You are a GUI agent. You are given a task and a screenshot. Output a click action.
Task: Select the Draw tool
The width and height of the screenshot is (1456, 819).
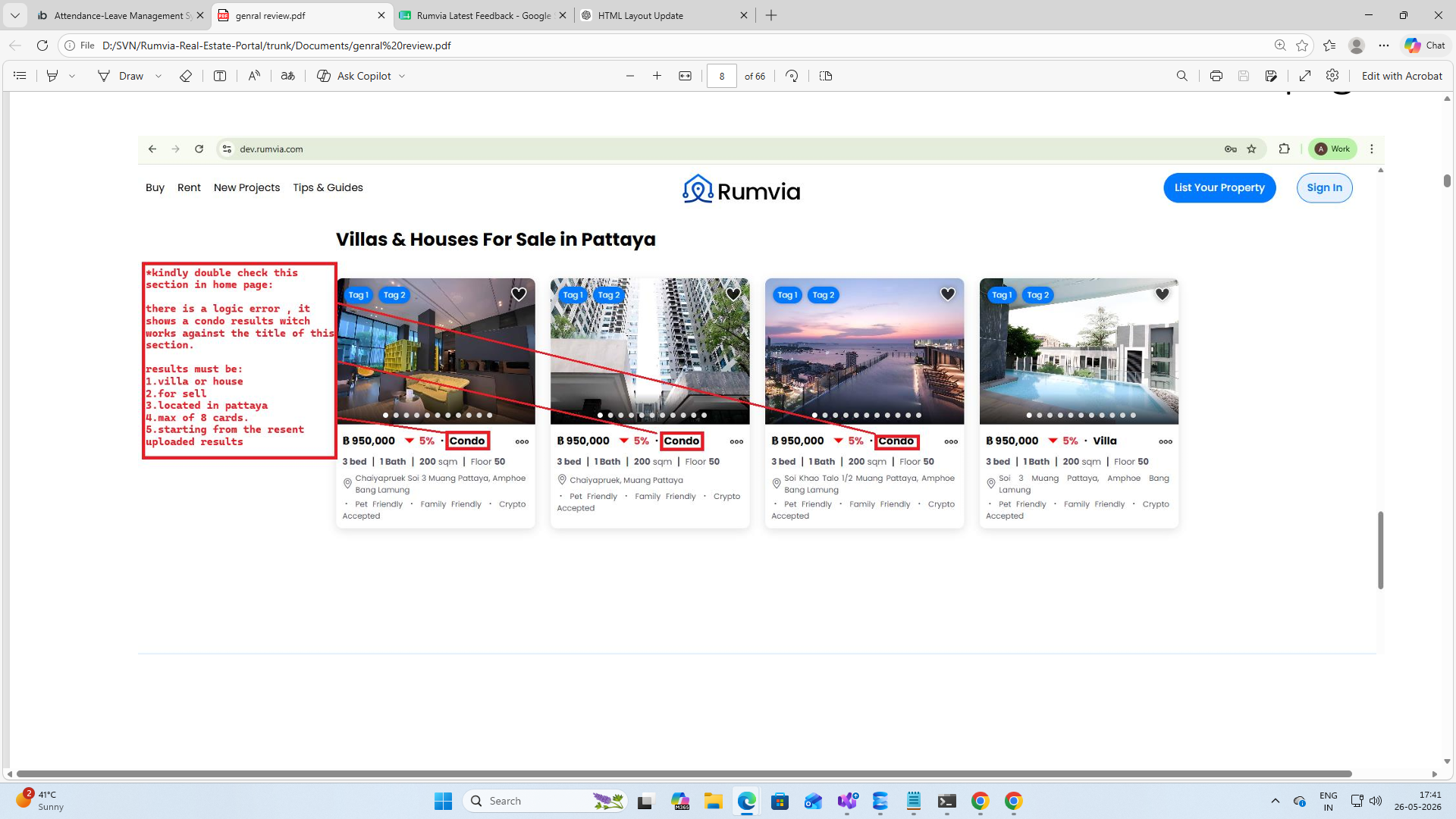click(x=121, y=76)
